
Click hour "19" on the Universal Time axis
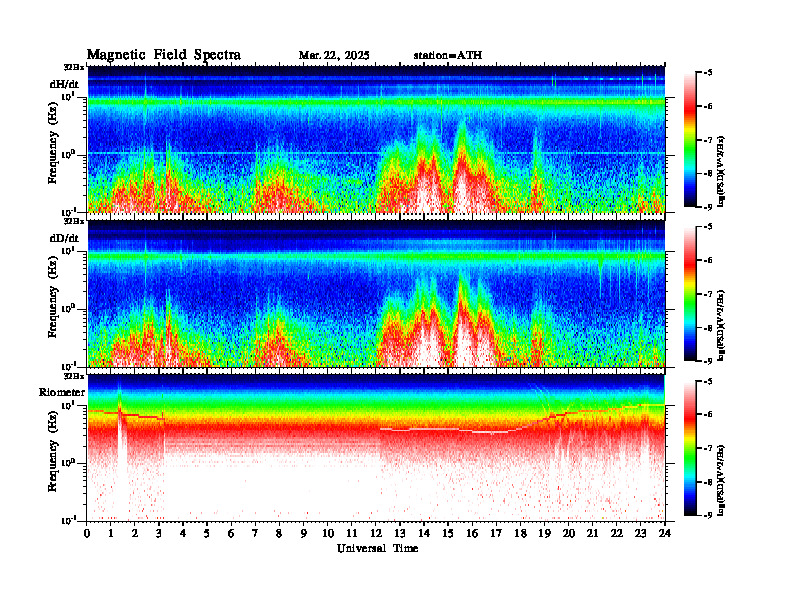544,534
